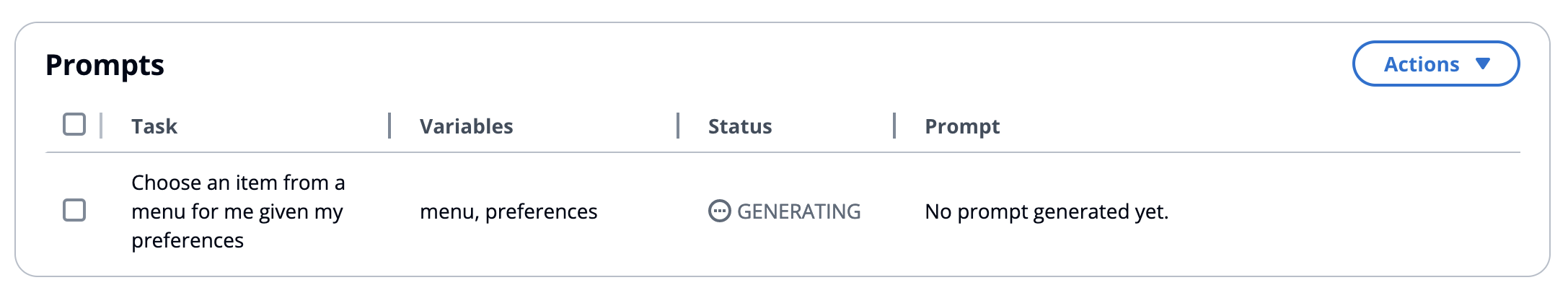Viewport: 1568px width, 293px height.
Task: Check the menu preferences task row checkbox
Action: [x=74, y=210]
